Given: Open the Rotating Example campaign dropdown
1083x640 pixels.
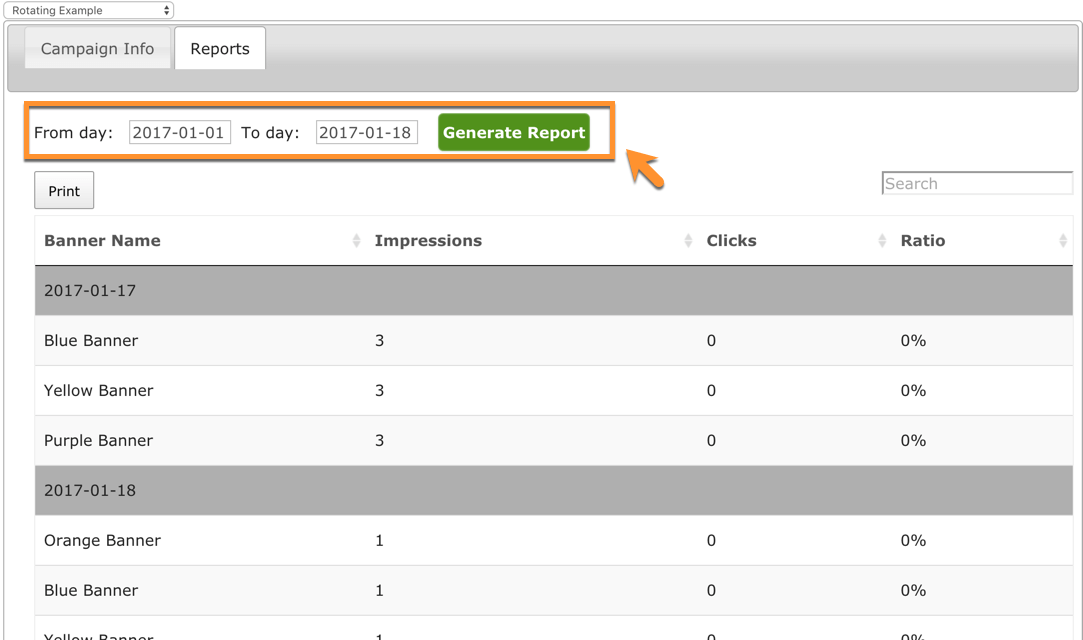Looking at the screenshot, I should pyautogui.click(x=88, y=11).
